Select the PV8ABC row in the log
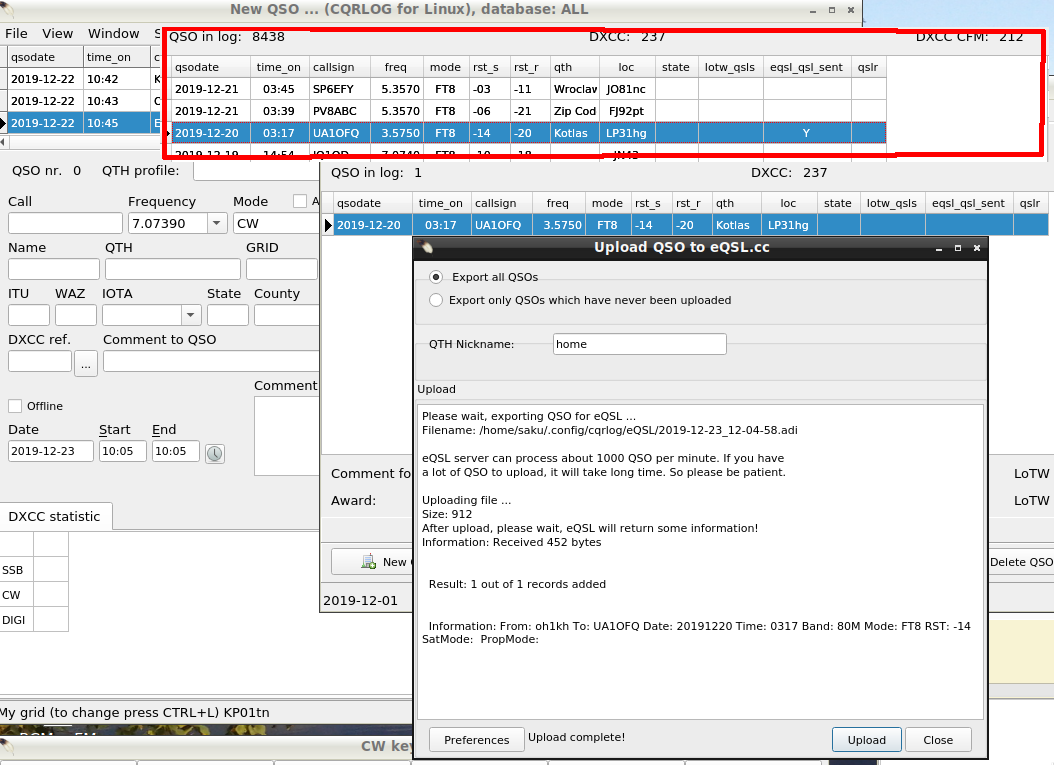 [528, 111]
